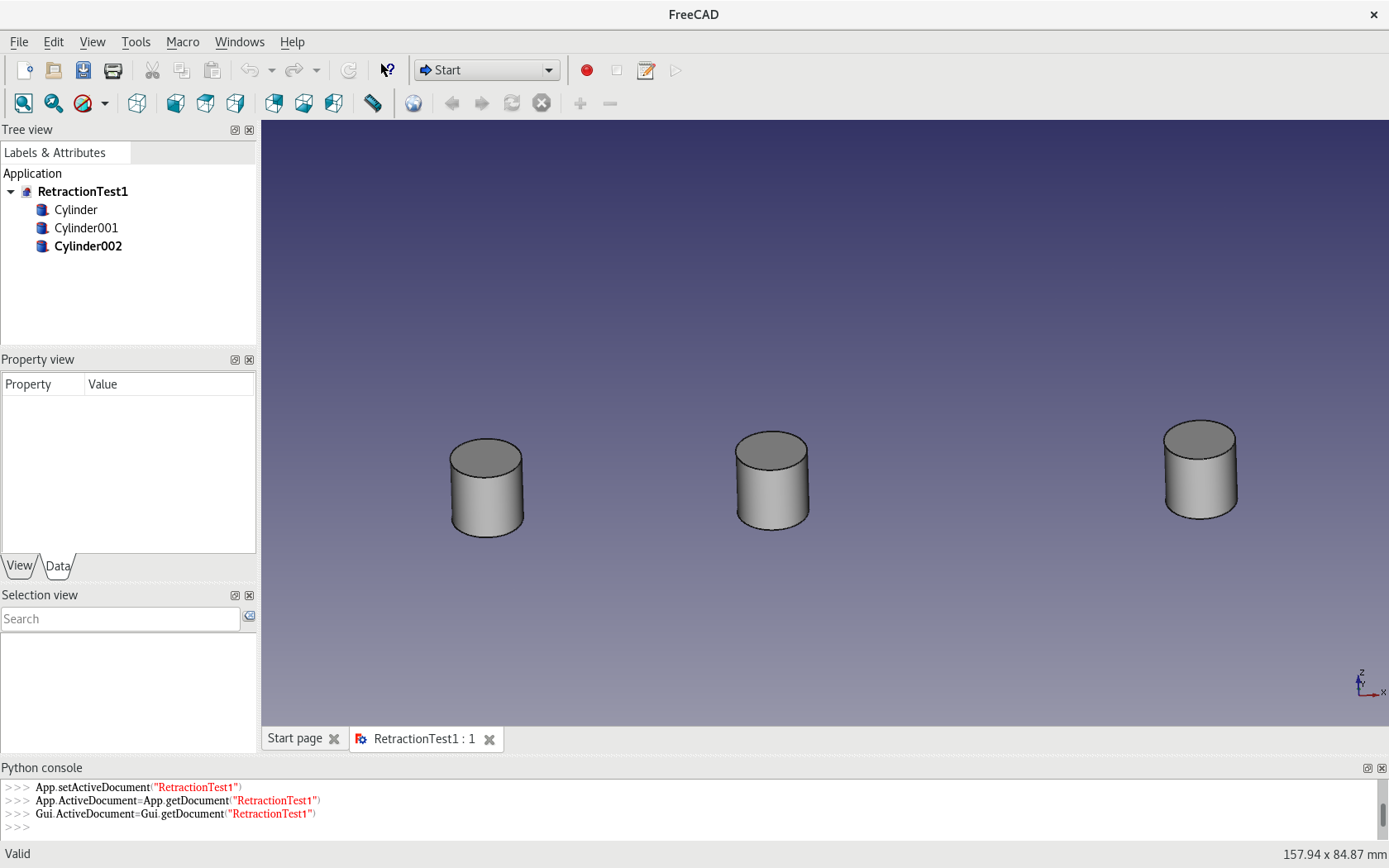The width and height of the screenshot is (1389, 868).
Task: Click the browser previous page arrow
Action: point(452,103)
